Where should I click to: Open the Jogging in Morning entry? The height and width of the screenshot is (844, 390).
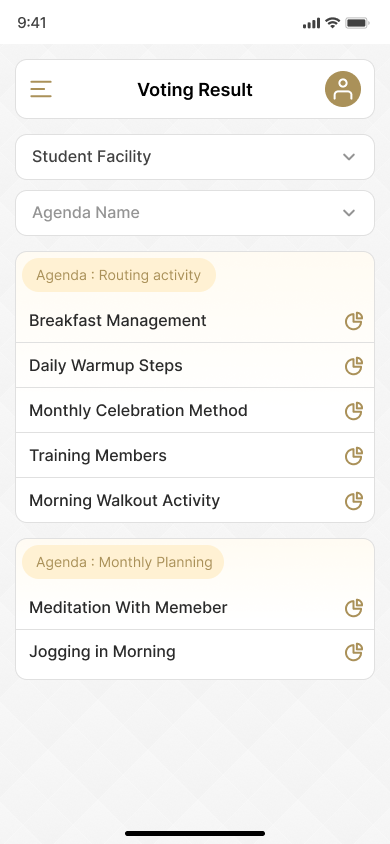(x=195, y=652)
